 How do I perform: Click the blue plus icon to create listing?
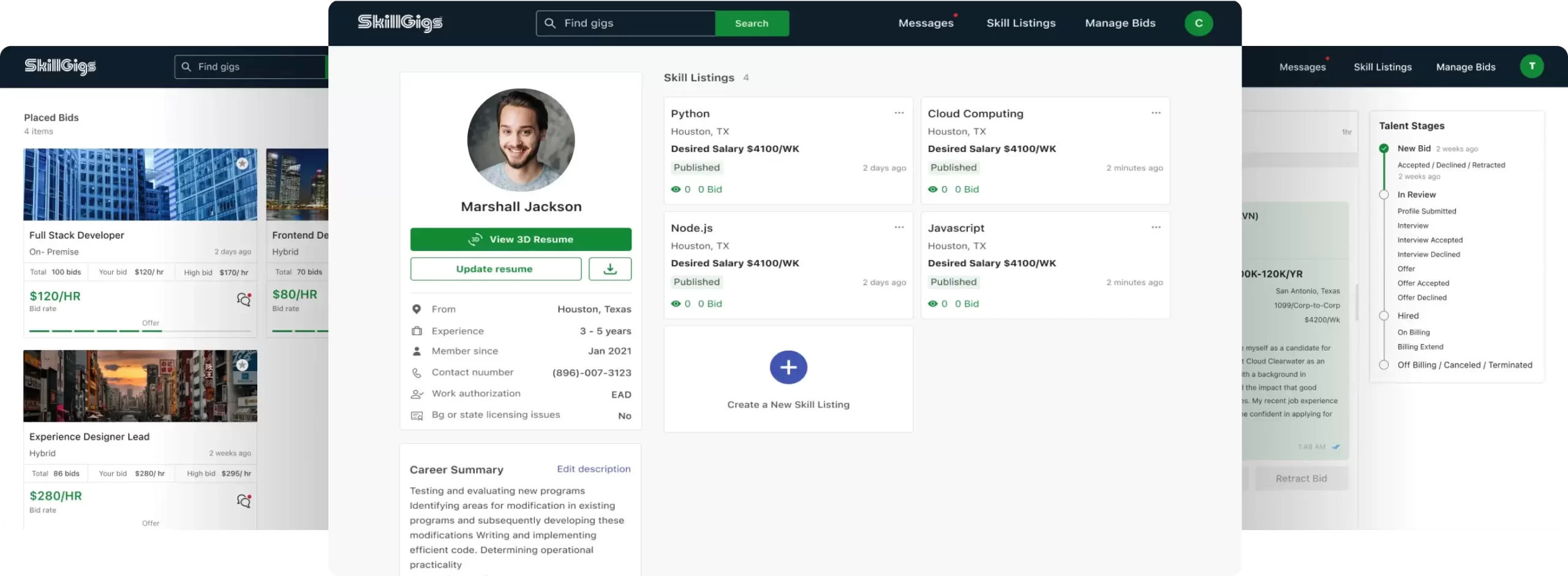788,367
